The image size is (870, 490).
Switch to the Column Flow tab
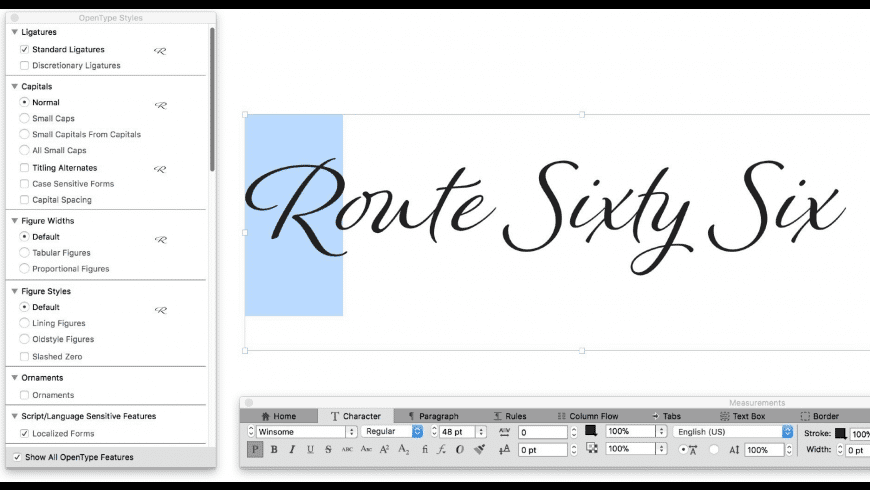pos(588,416)
